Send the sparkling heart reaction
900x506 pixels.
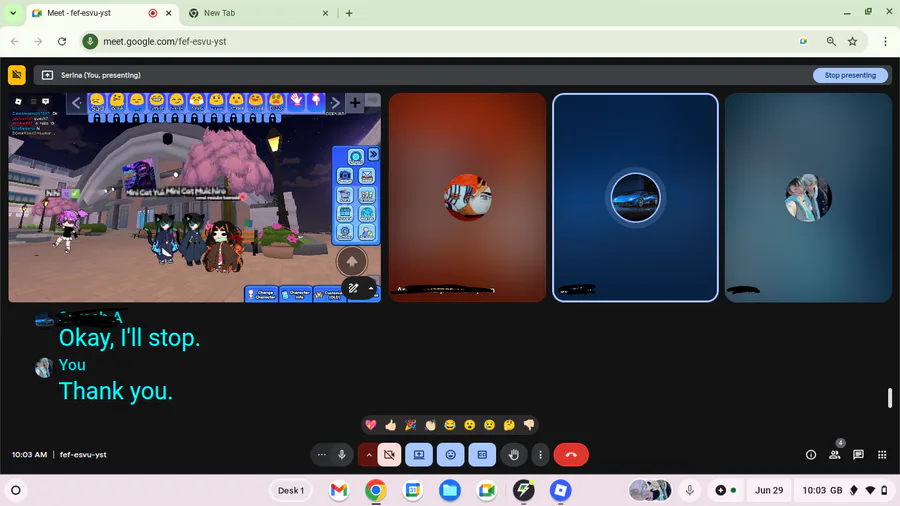[x=371, y=425]
